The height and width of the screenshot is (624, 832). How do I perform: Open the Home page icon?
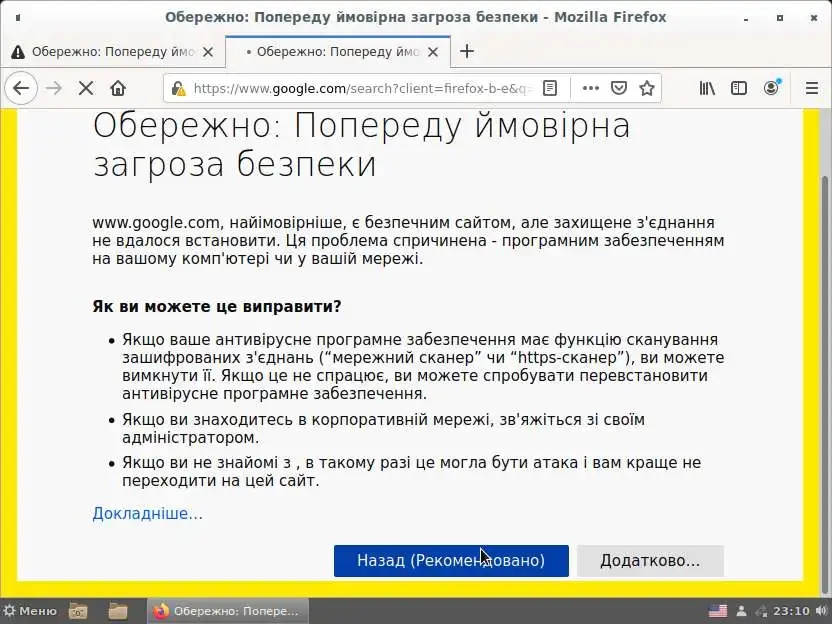click(x=118, y=88)
